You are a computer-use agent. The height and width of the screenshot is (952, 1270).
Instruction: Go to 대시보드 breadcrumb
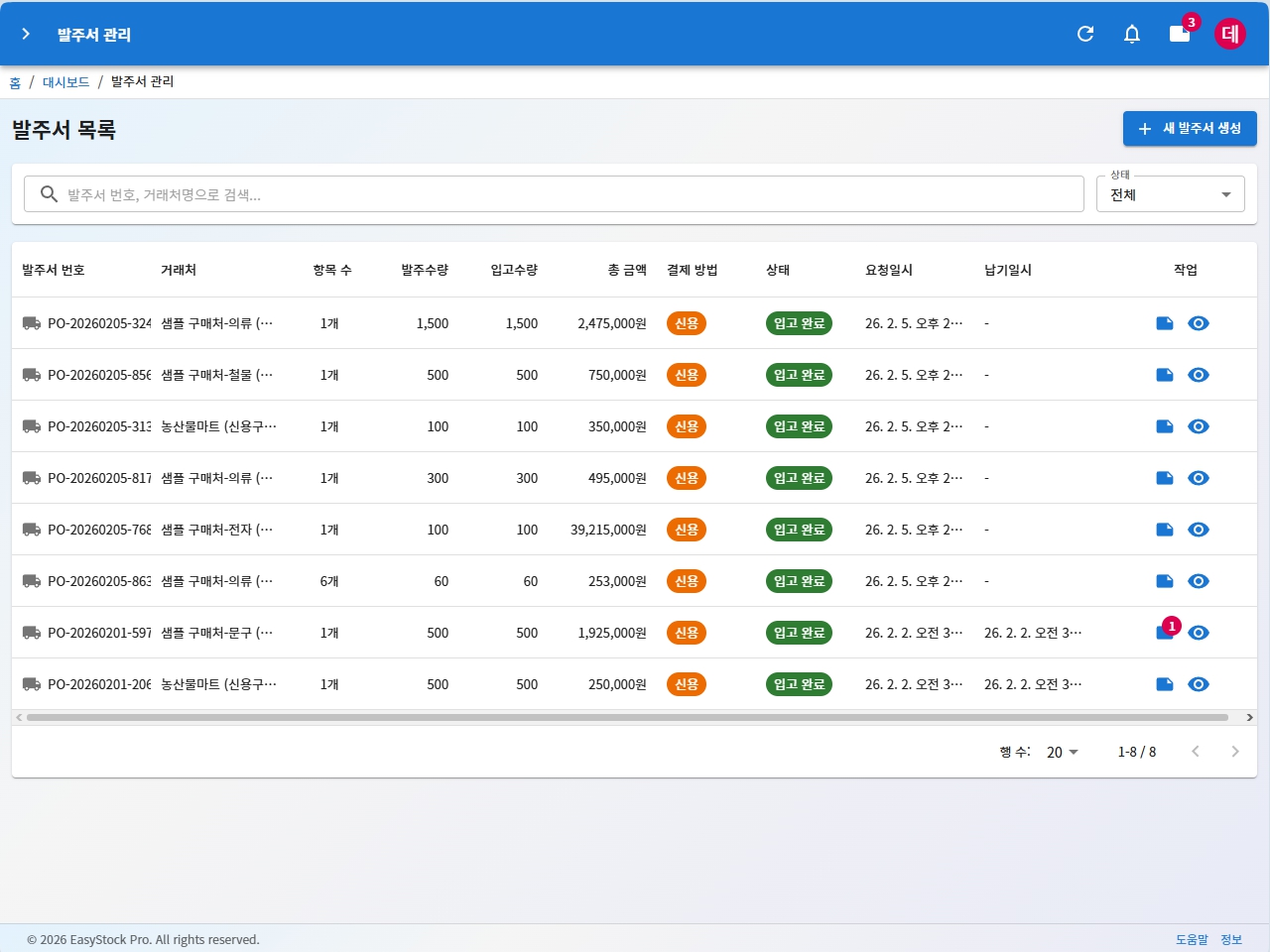65,82
